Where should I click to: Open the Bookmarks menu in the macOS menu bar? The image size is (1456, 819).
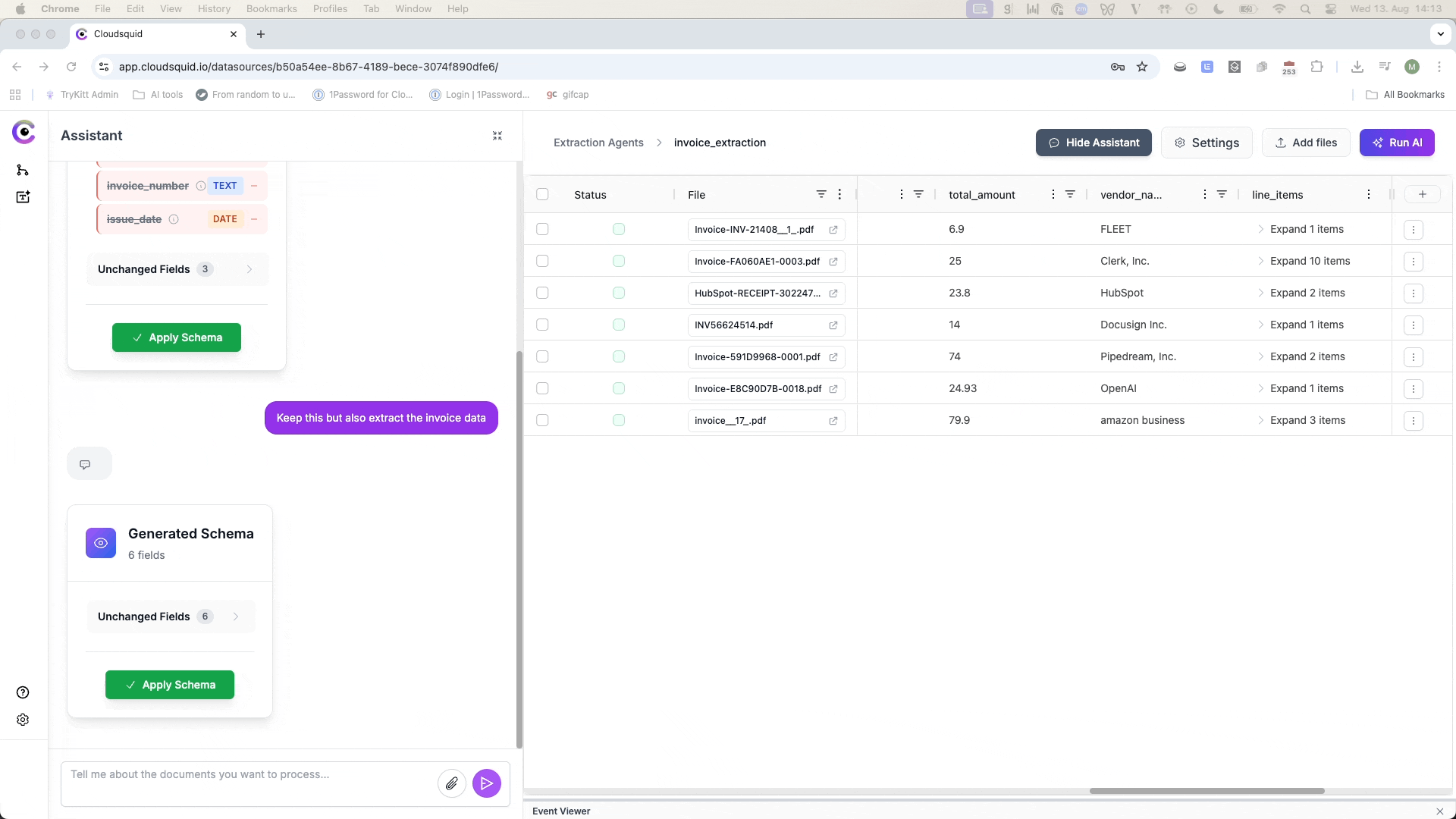[271, 8]
